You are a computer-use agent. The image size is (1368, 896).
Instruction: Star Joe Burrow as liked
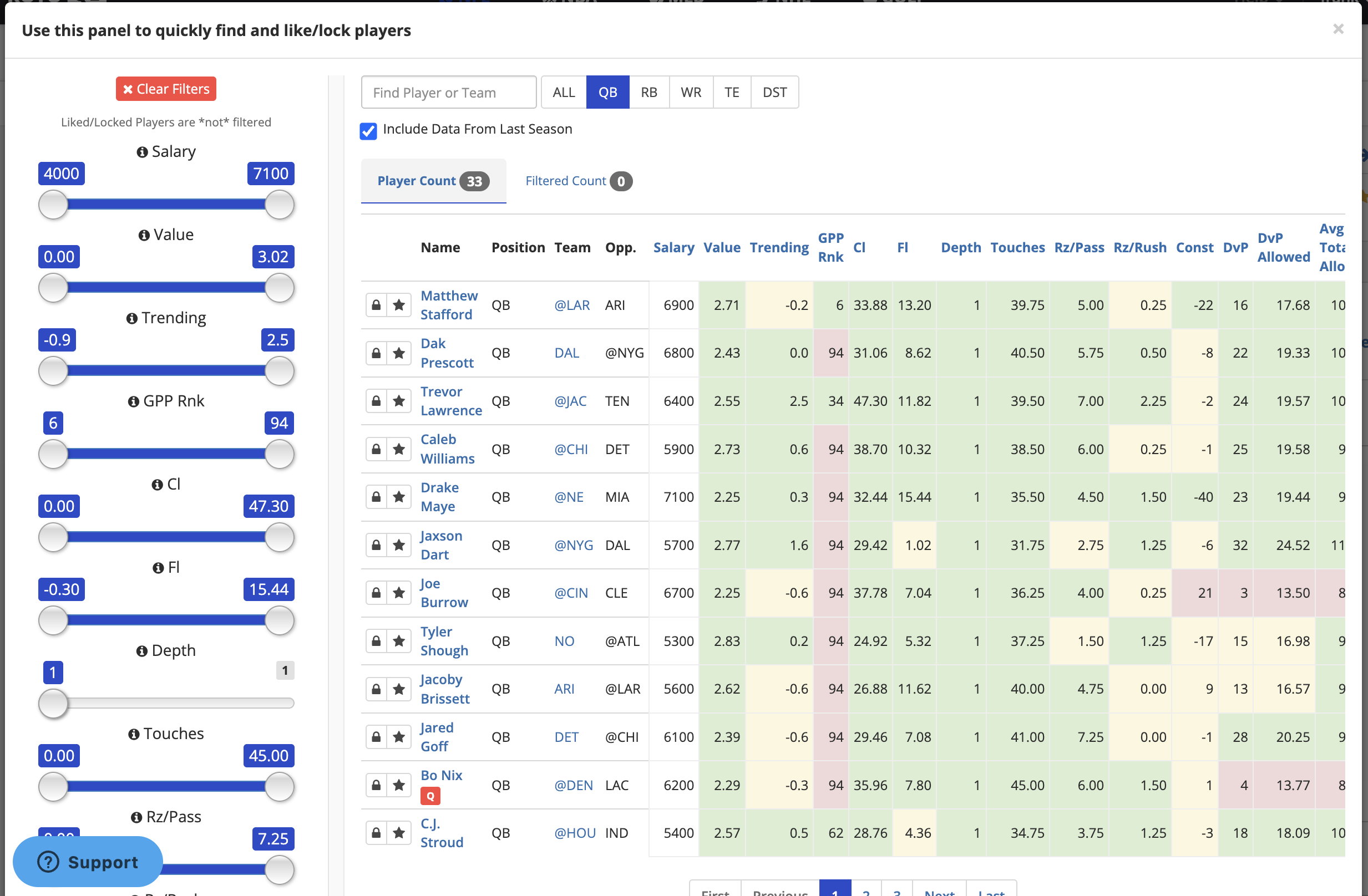pos(399,593)
